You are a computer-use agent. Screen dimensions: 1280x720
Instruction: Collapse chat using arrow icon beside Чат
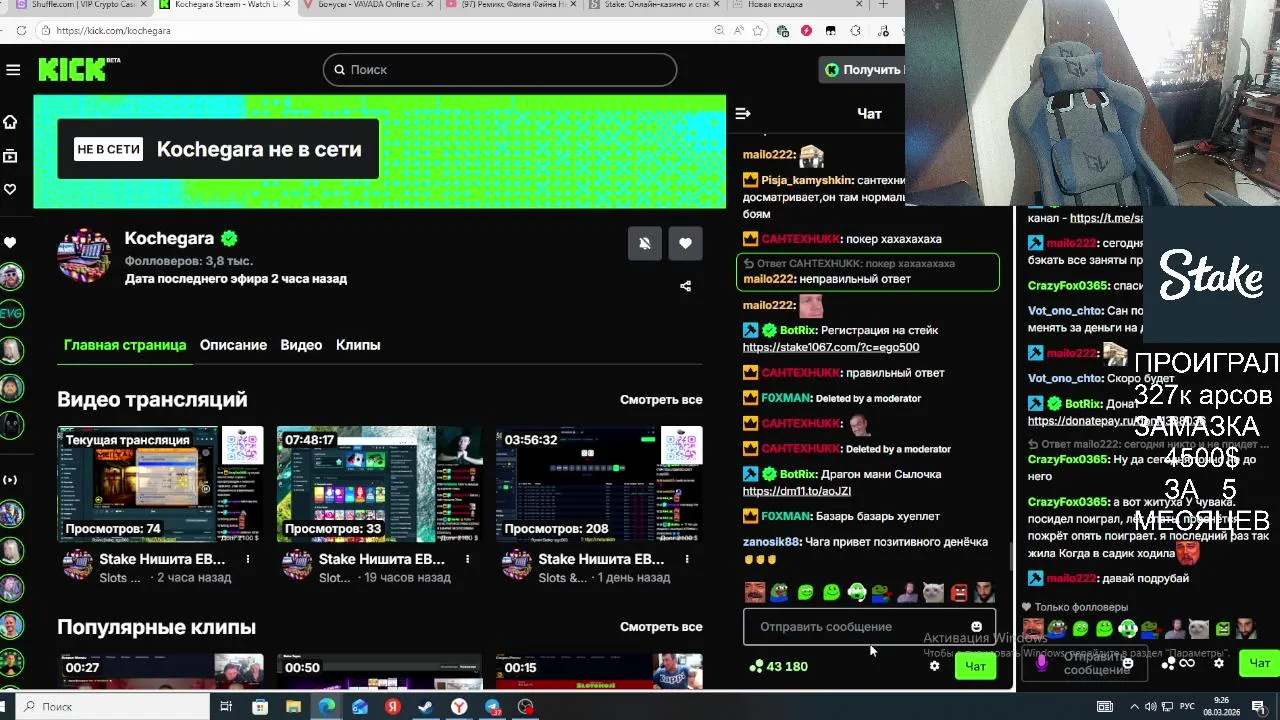click(x=743, y=114)
